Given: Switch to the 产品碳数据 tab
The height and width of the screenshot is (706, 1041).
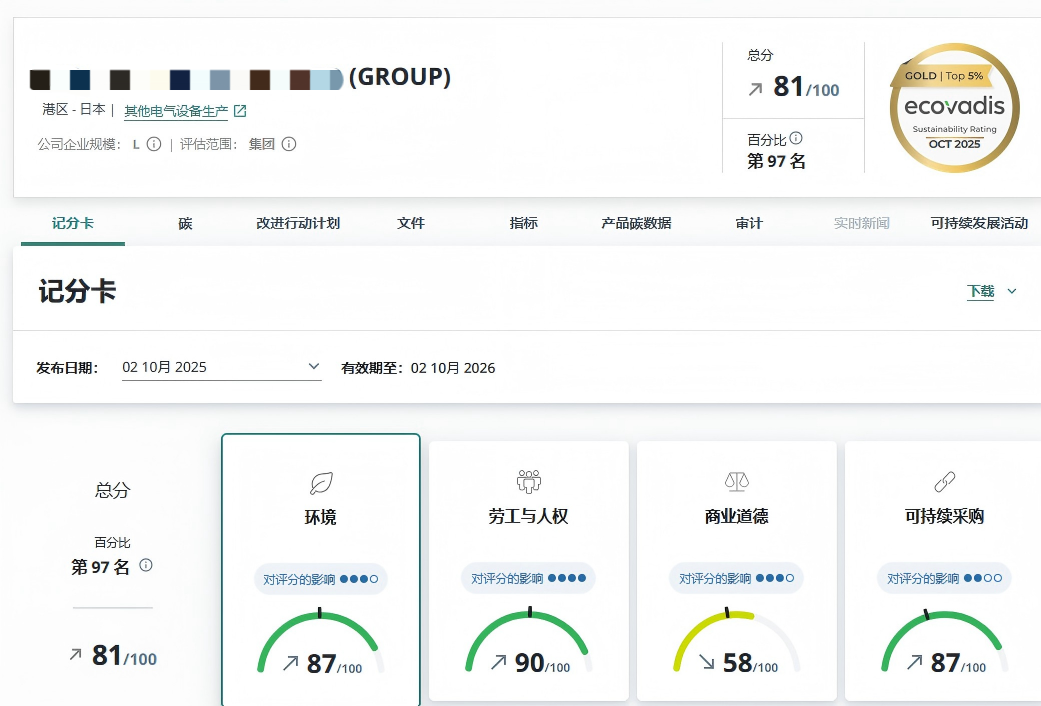Looking at the screenshot, I should [x=636, y=224].
